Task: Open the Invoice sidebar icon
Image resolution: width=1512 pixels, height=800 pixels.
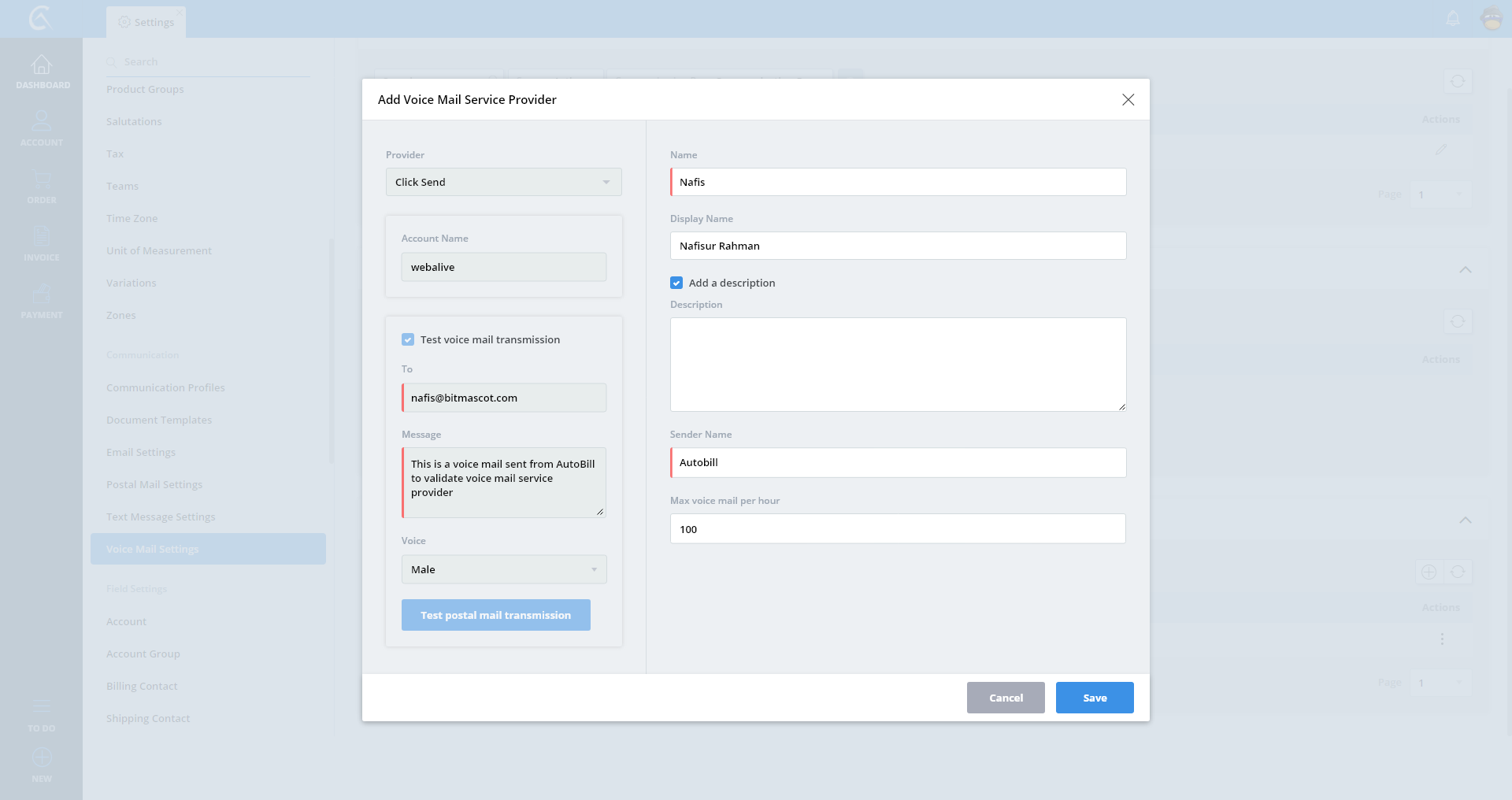Action: pyautogui.click(x=42, y=236)
